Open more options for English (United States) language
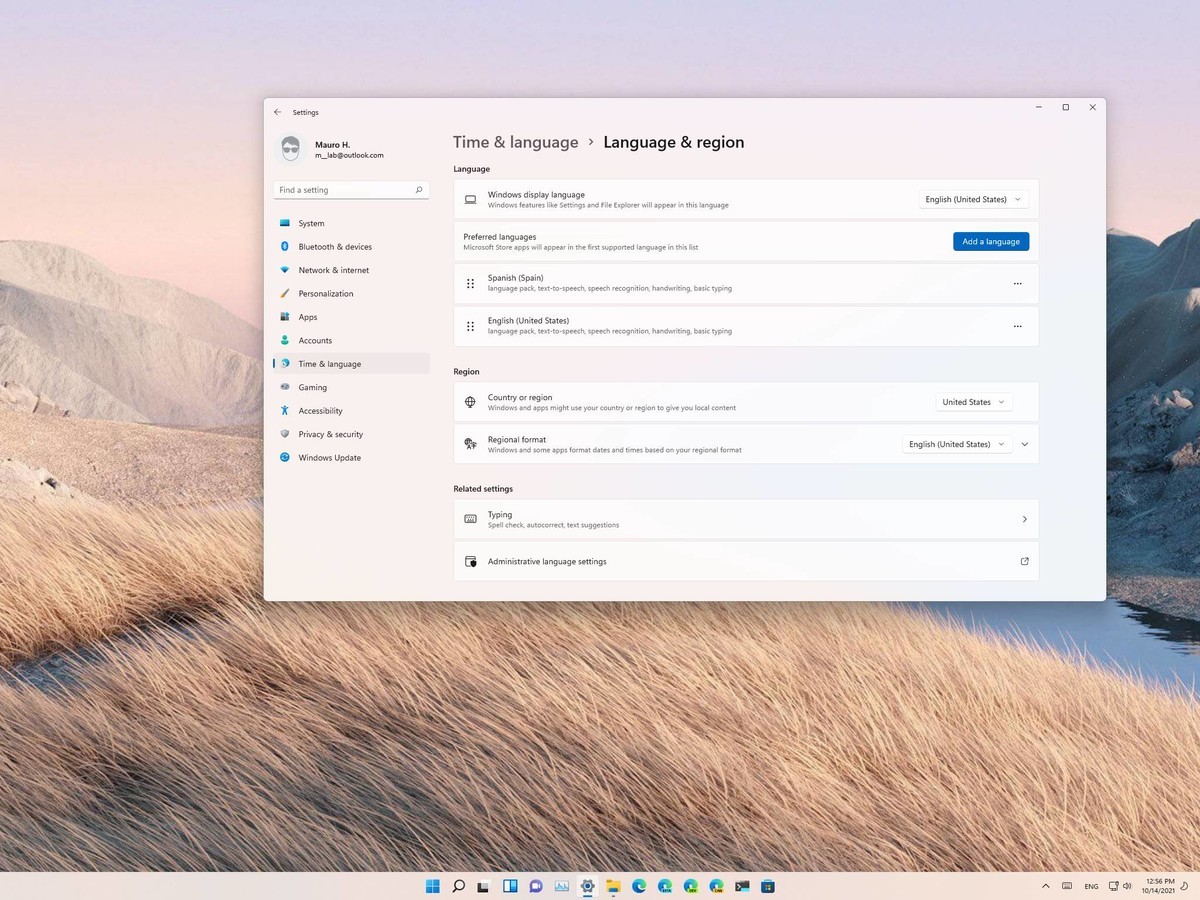Screen dimensions: 1200x900 1017,326
